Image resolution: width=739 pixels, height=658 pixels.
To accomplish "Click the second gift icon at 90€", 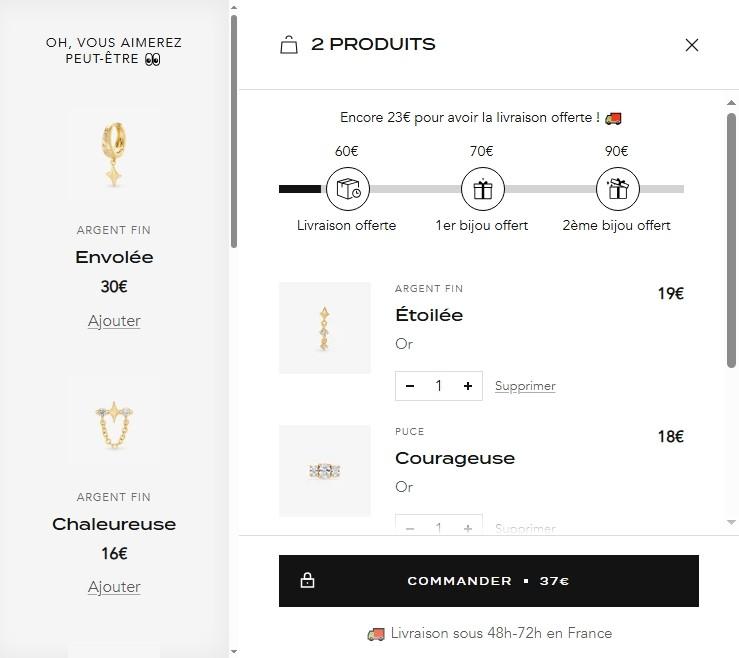I will click(618, 188).
